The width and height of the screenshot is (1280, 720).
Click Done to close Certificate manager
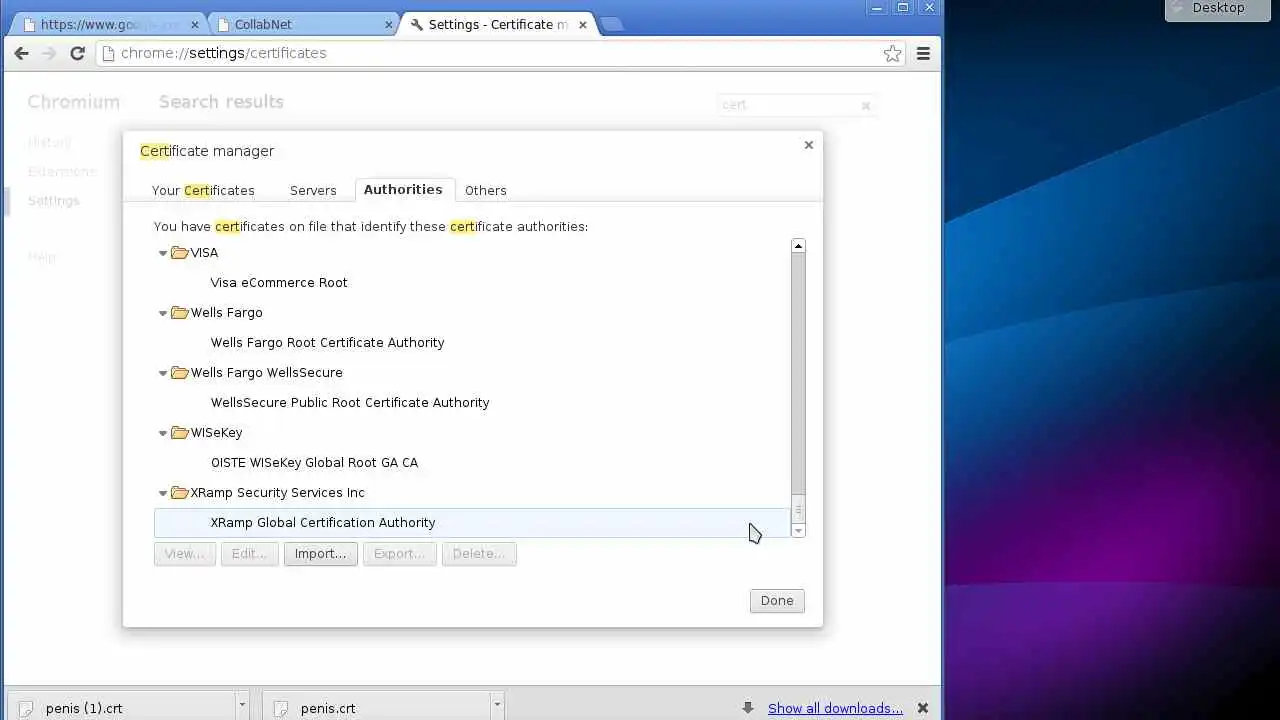(x=777, y=600)
